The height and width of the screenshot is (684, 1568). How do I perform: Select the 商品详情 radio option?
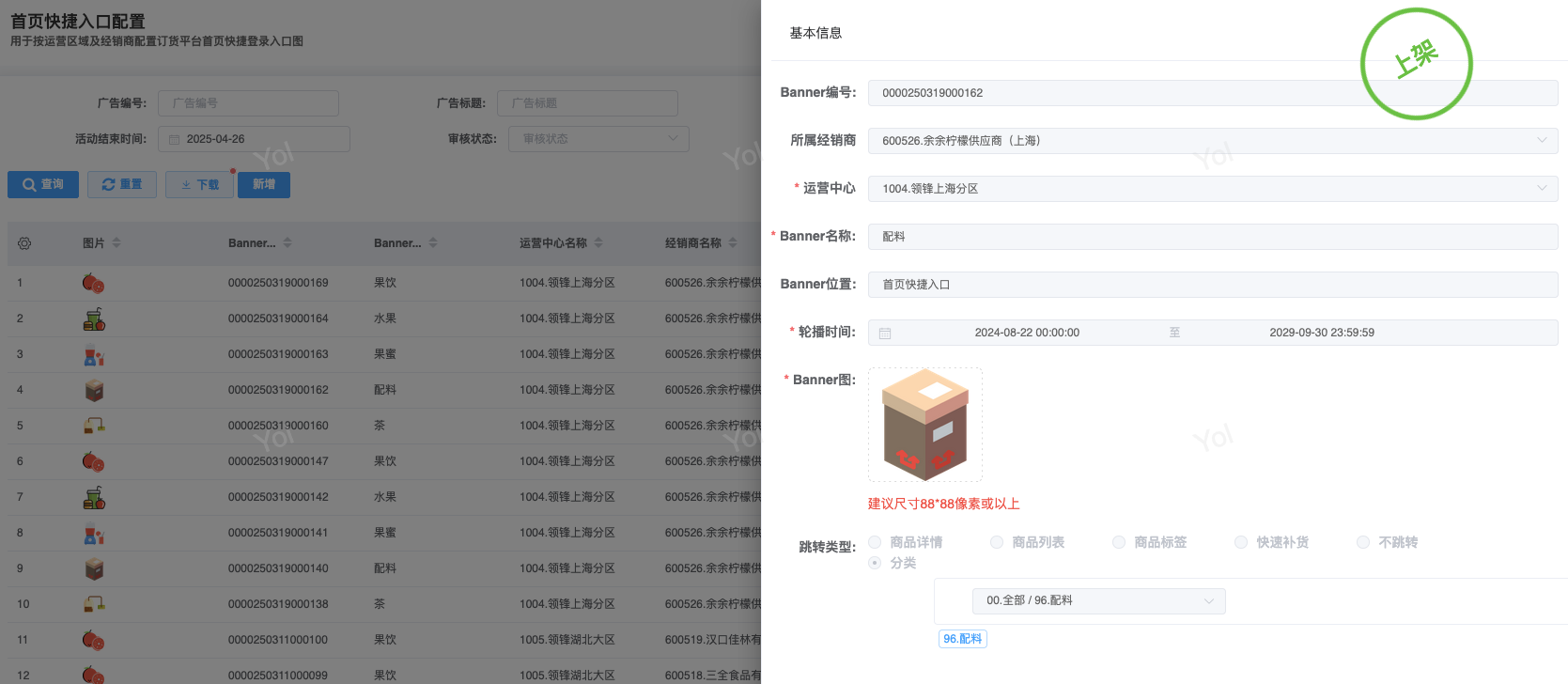tap(875, 542)
